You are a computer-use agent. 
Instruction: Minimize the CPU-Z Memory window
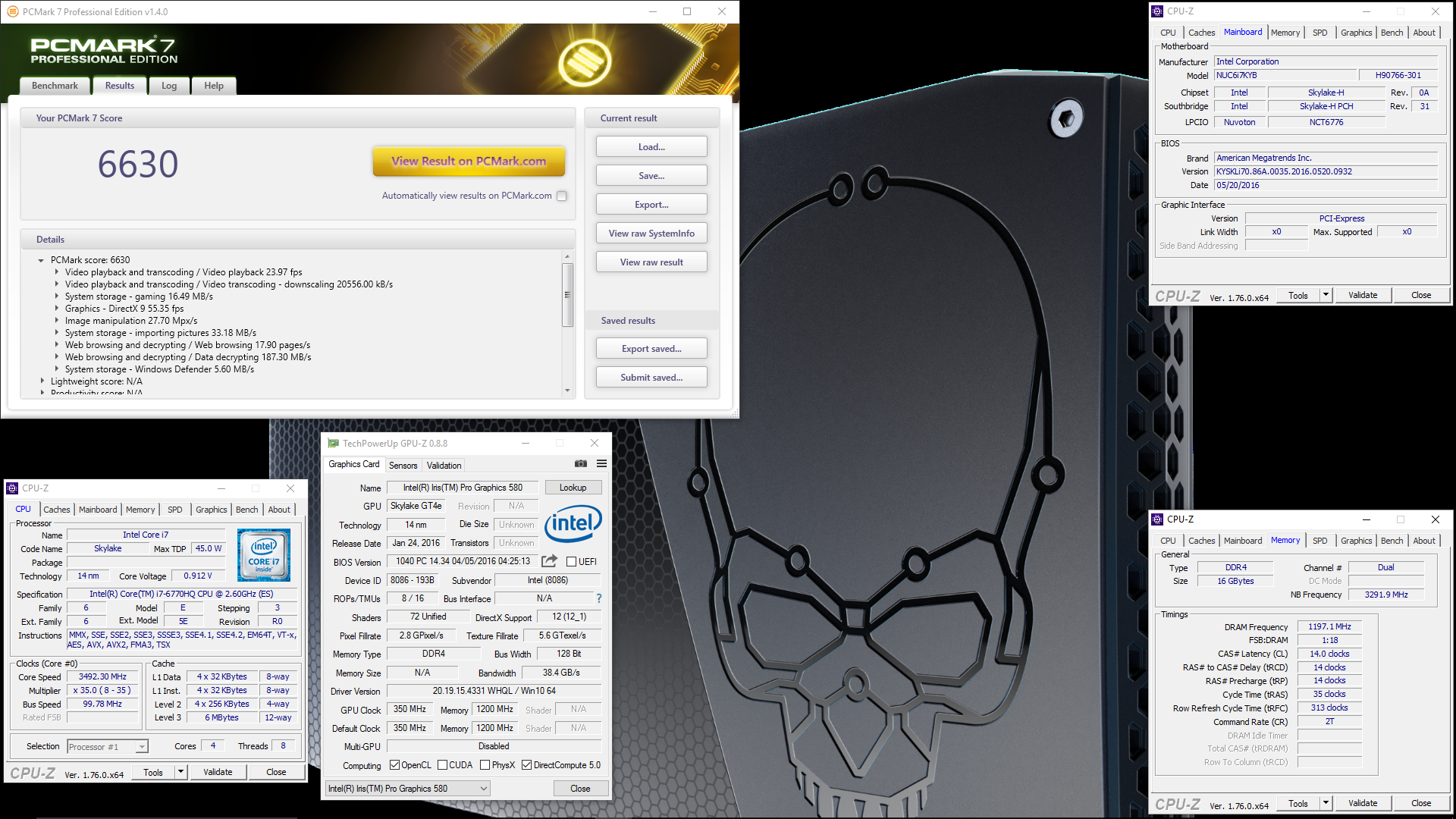[x=1367, y=519]
